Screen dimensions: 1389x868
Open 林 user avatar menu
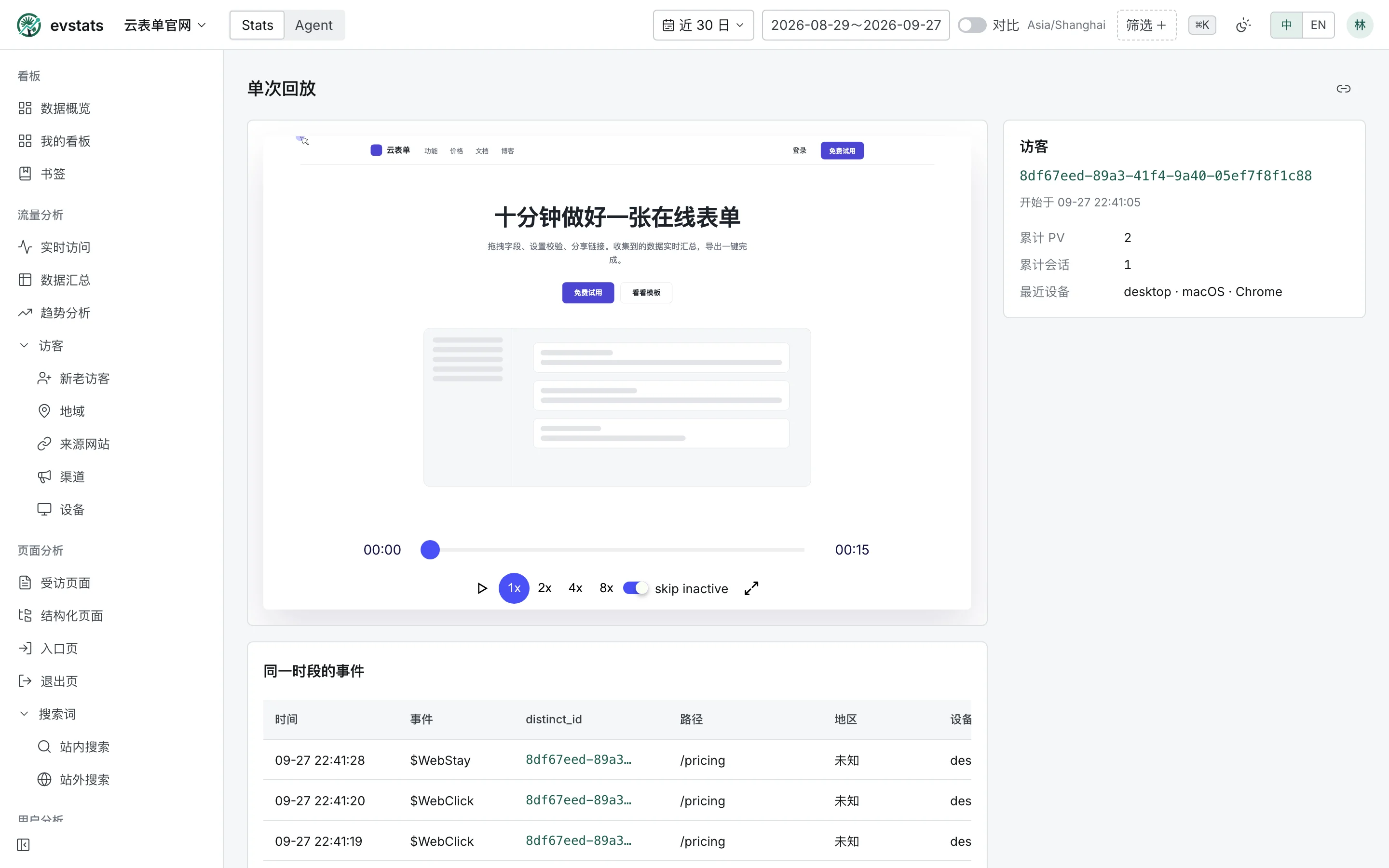(1360, 25)
